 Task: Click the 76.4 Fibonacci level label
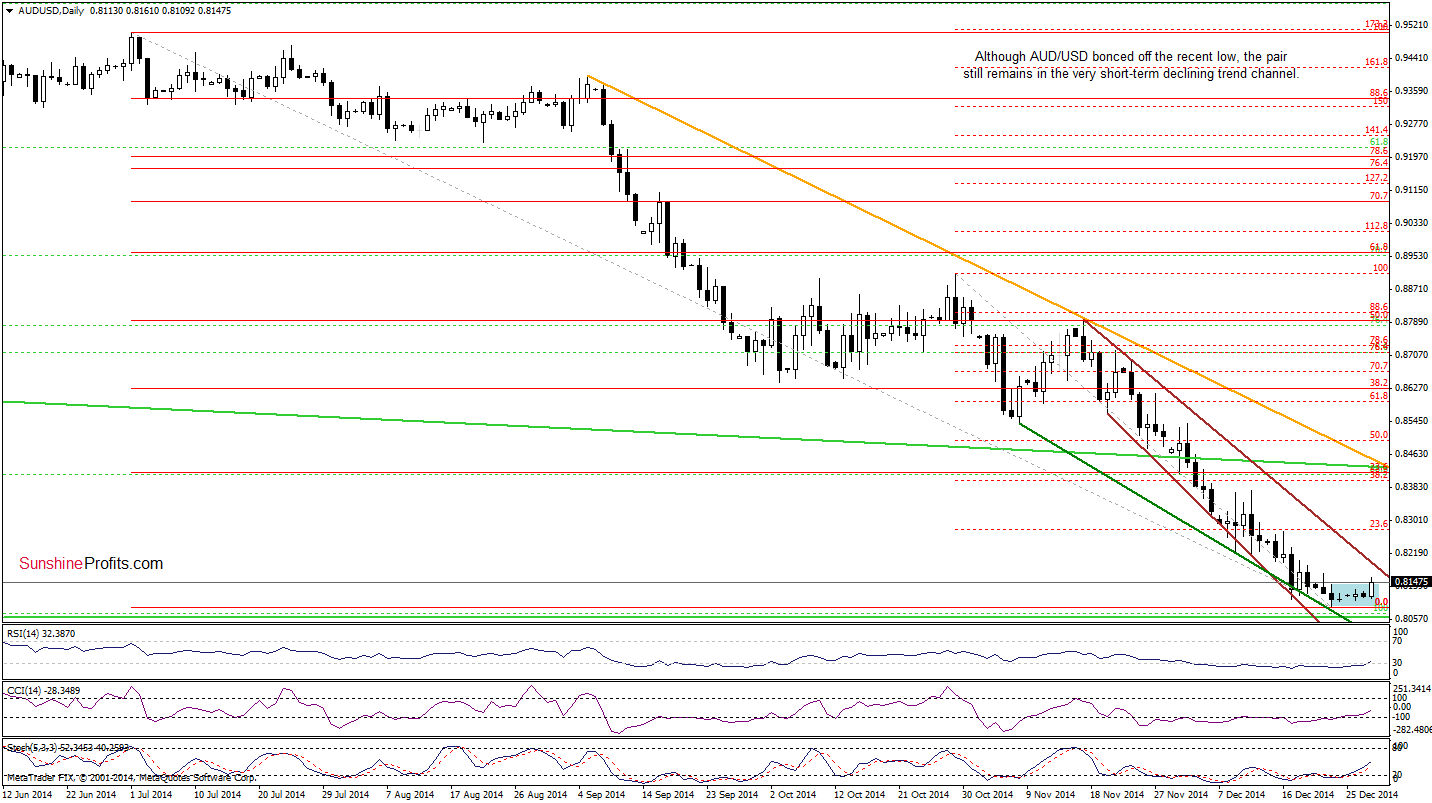pos(1379,163)
